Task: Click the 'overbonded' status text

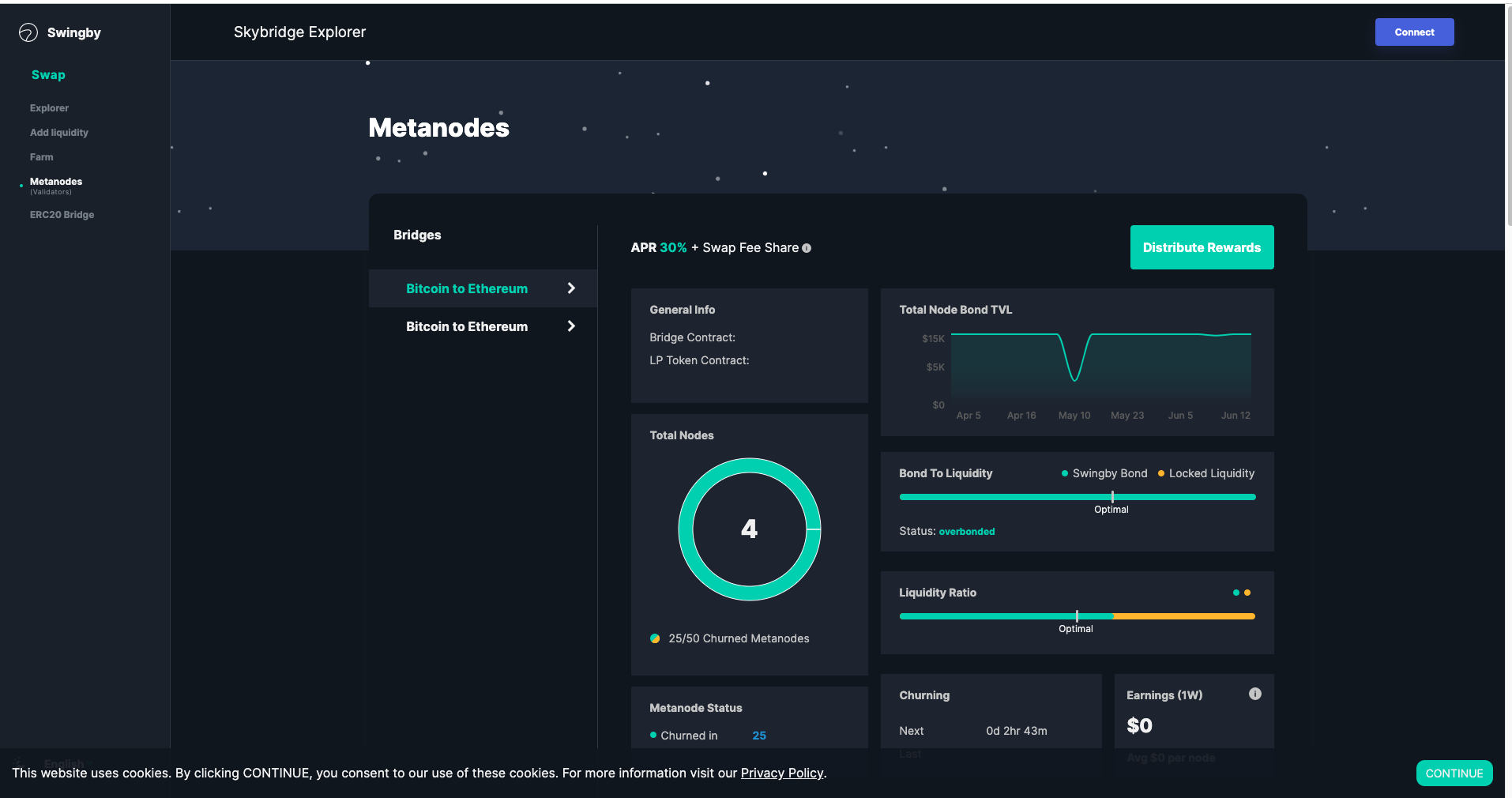Action: click(967, 532)
